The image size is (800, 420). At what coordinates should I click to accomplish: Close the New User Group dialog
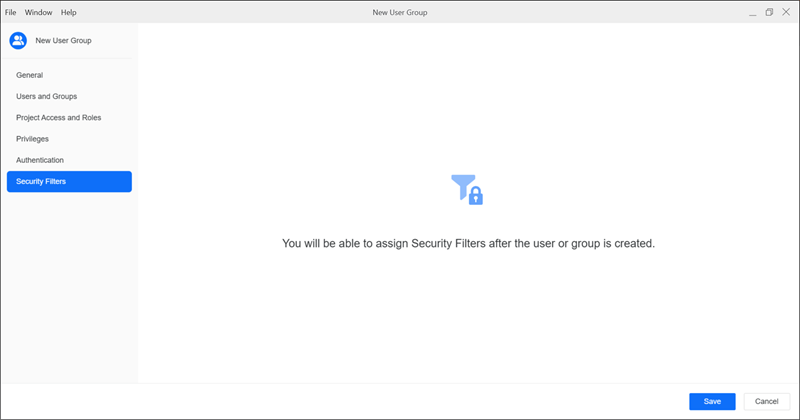tap(786, 12)
